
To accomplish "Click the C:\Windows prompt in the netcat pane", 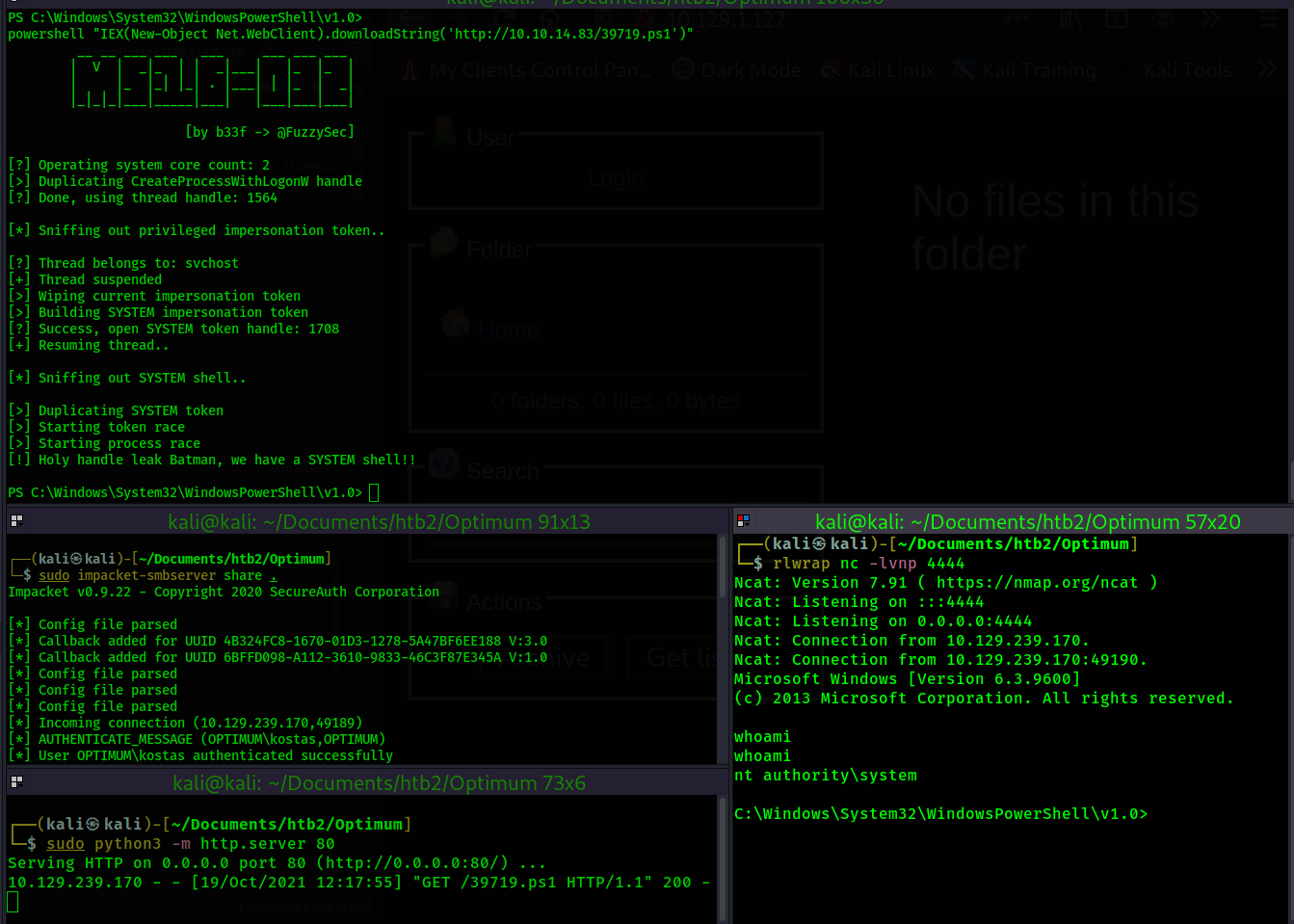I will [x=940, y=814].
